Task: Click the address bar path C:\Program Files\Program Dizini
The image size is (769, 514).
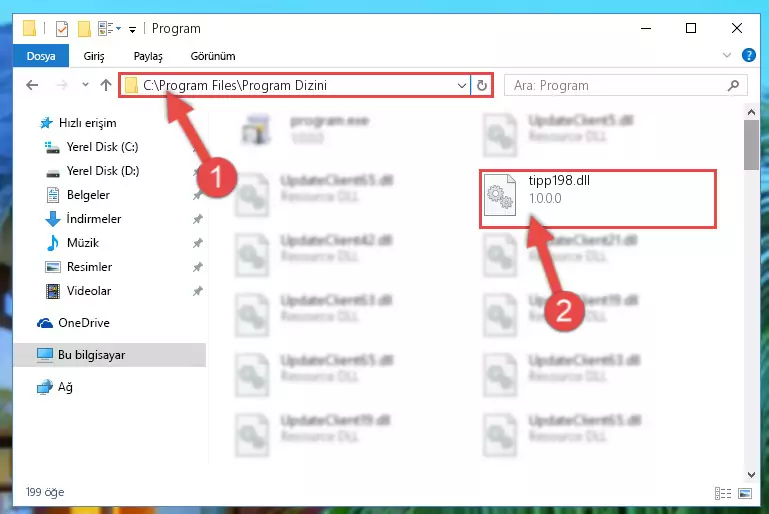Action: tap(235, 85)
